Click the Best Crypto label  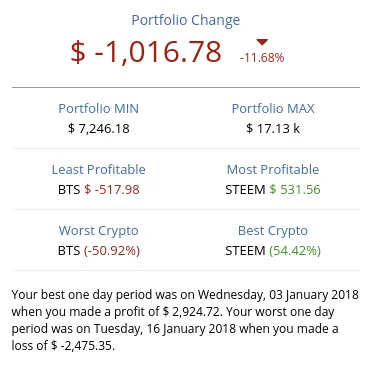[273, 231]
